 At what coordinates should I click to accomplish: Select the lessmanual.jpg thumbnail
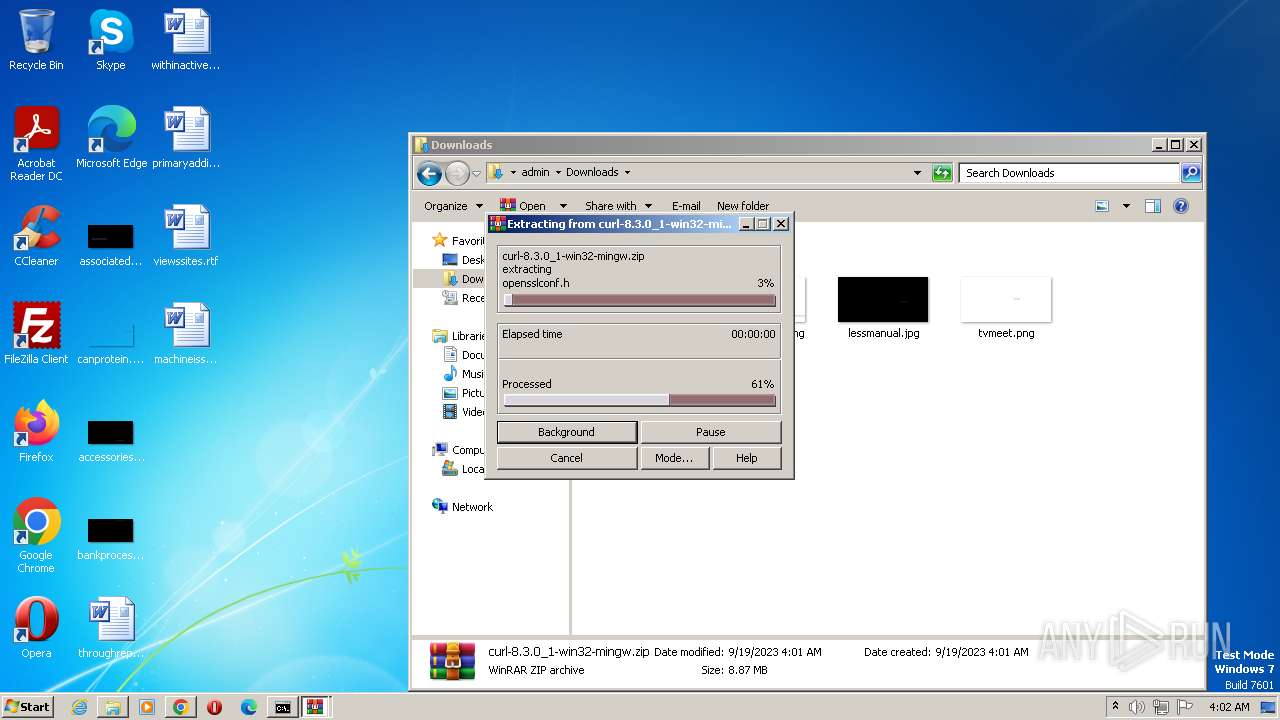click(x=883, y=308)
